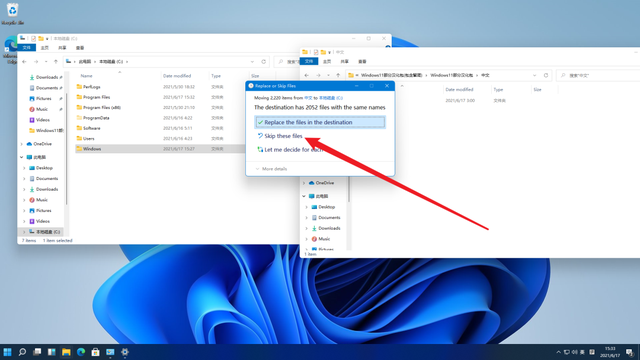Open File tab in 中文 window ribbon
This screenshot has height=360, width=640.
tap(309, 61)
